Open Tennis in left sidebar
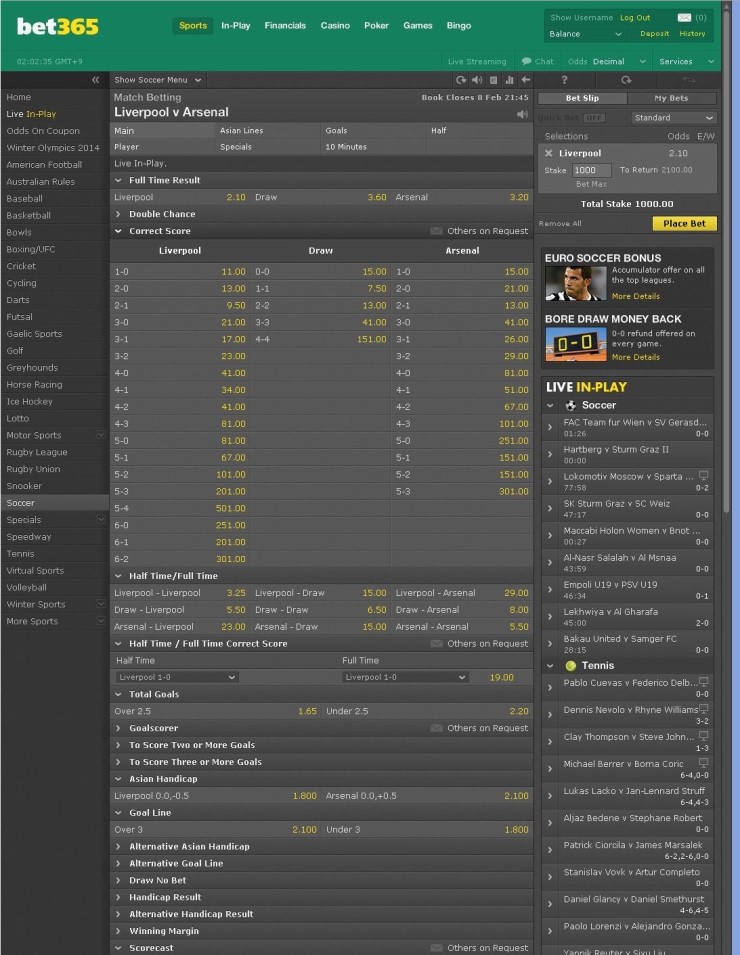Screen dimensions: 740x955 pos(20,554)
